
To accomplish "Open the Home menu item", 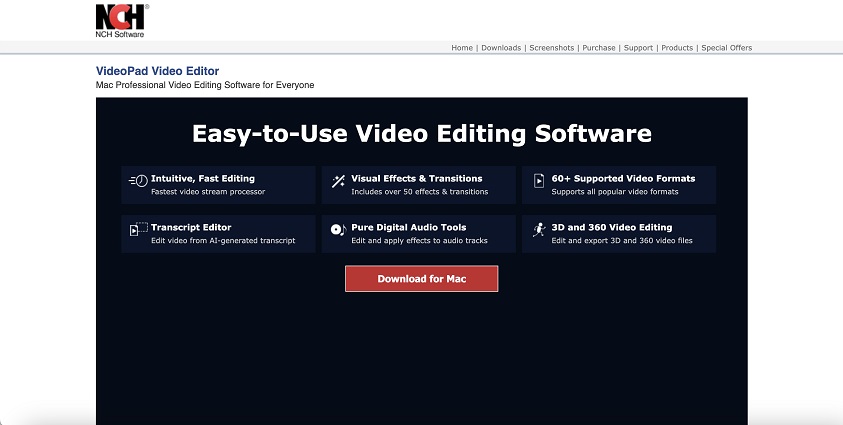I will point(462,48).
